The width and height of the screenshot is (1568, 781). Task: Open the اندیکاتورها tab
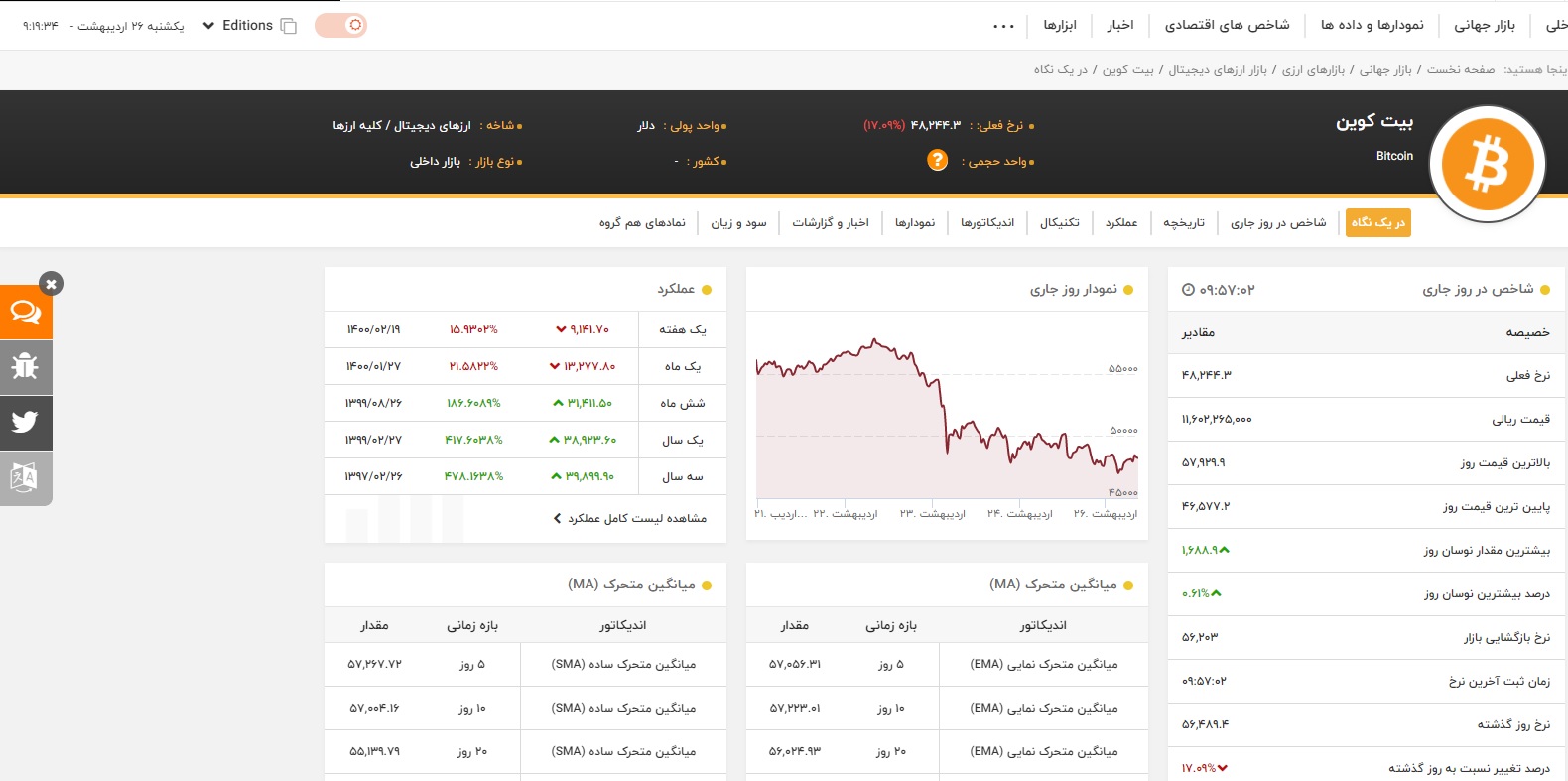pos(986,223)
